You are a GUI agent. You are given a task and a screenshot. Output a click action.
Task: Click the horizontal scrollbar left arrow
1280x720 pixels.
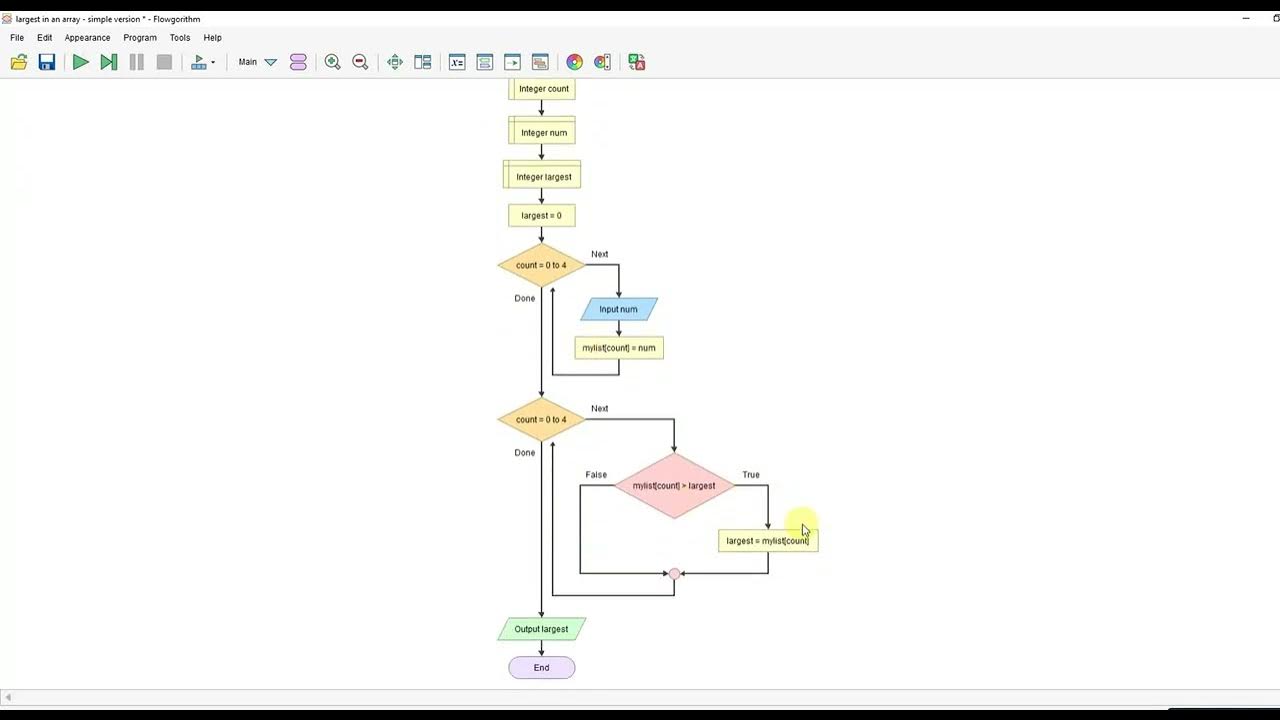click(8, 698)
